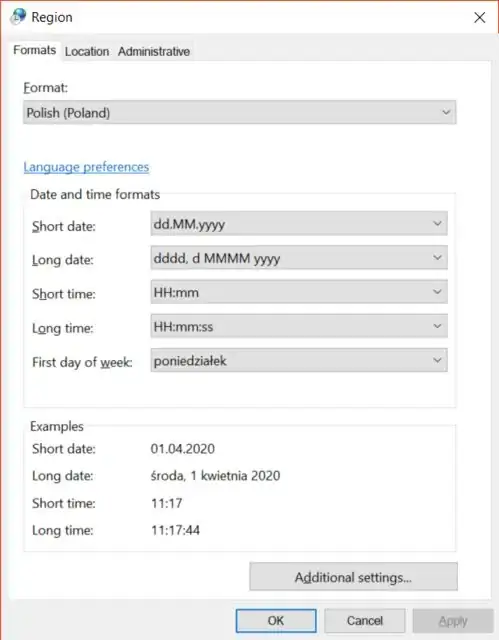Click the chevron arrow of Long time combo

(437, 326)
